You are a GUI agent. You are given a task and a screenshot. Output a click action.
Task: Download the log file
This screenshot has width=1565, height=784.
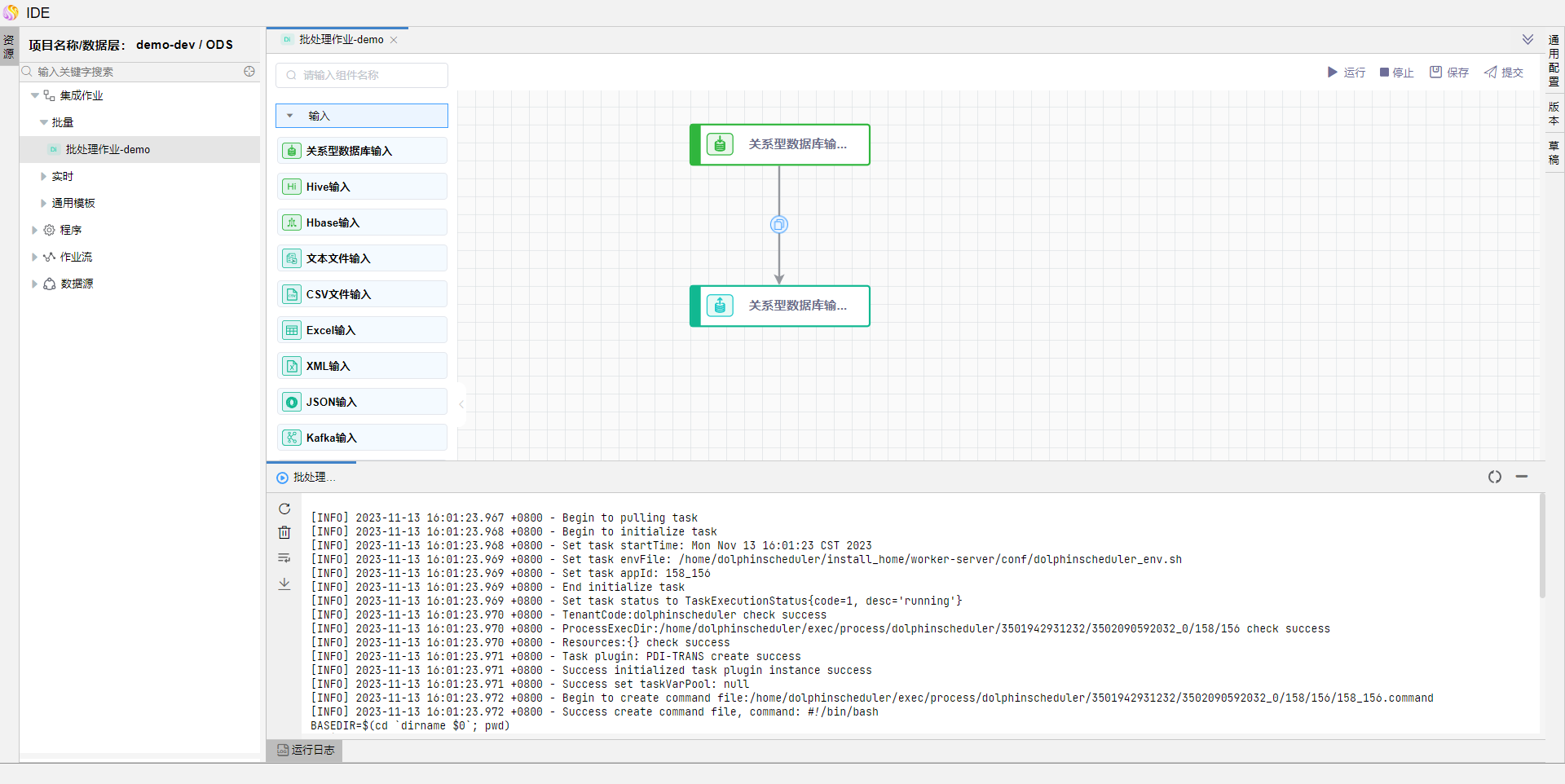coord(284,584)
